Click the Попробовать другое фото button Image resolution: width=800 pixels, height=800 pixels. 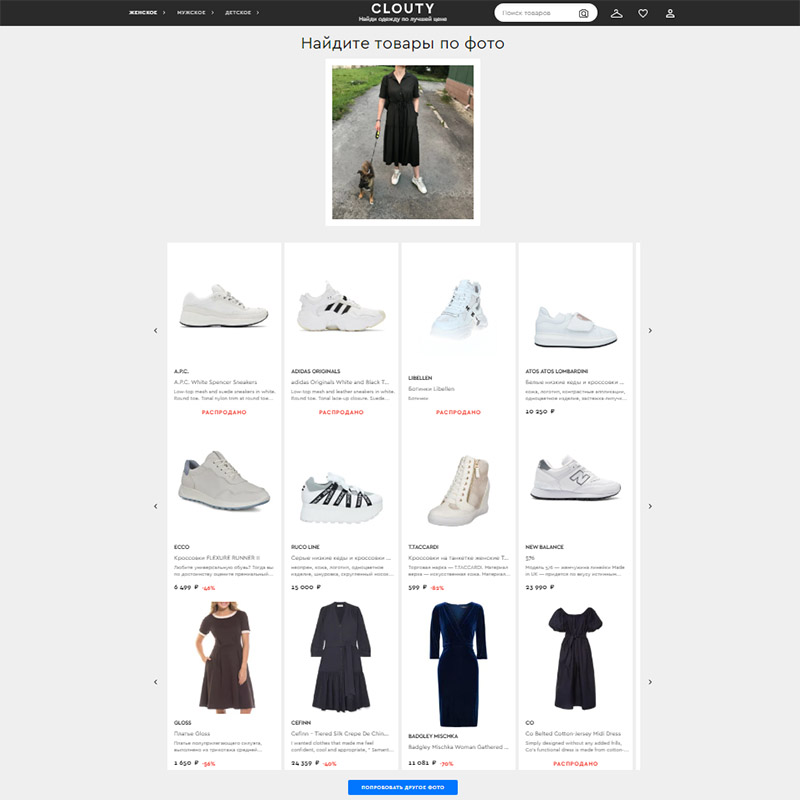tap(403, 787)
